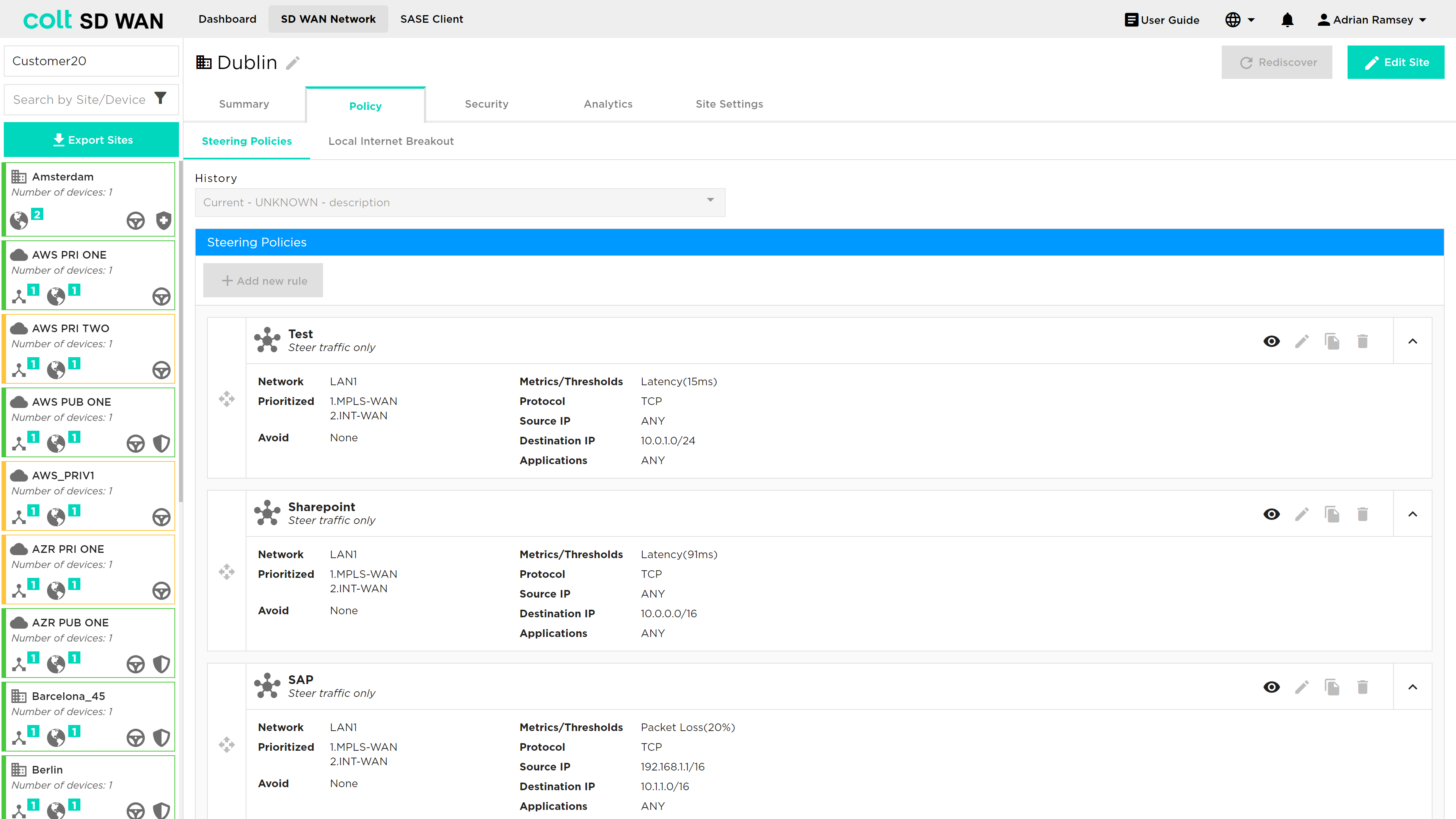Click Barcelona_45 steering wheel icon
The width and height of the screenshot is (1456, 819).
pyautogui.click(x=136, y=737)
